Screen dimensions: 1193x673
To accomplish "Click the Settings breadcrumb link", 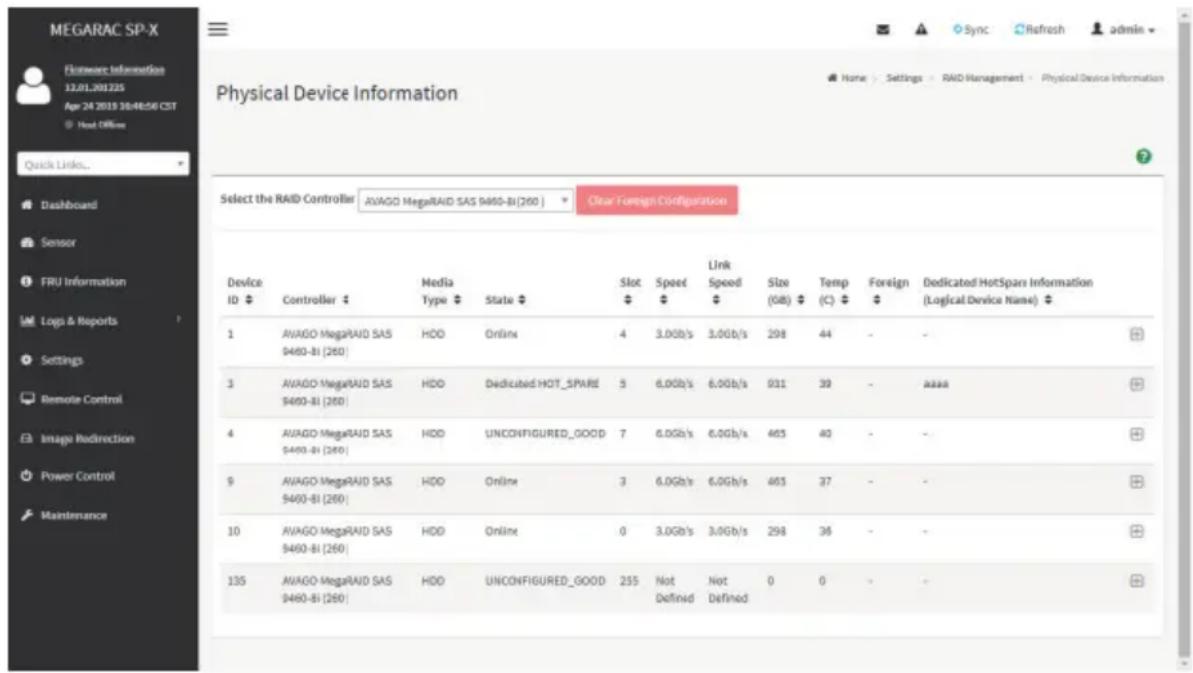I will 904,78.
